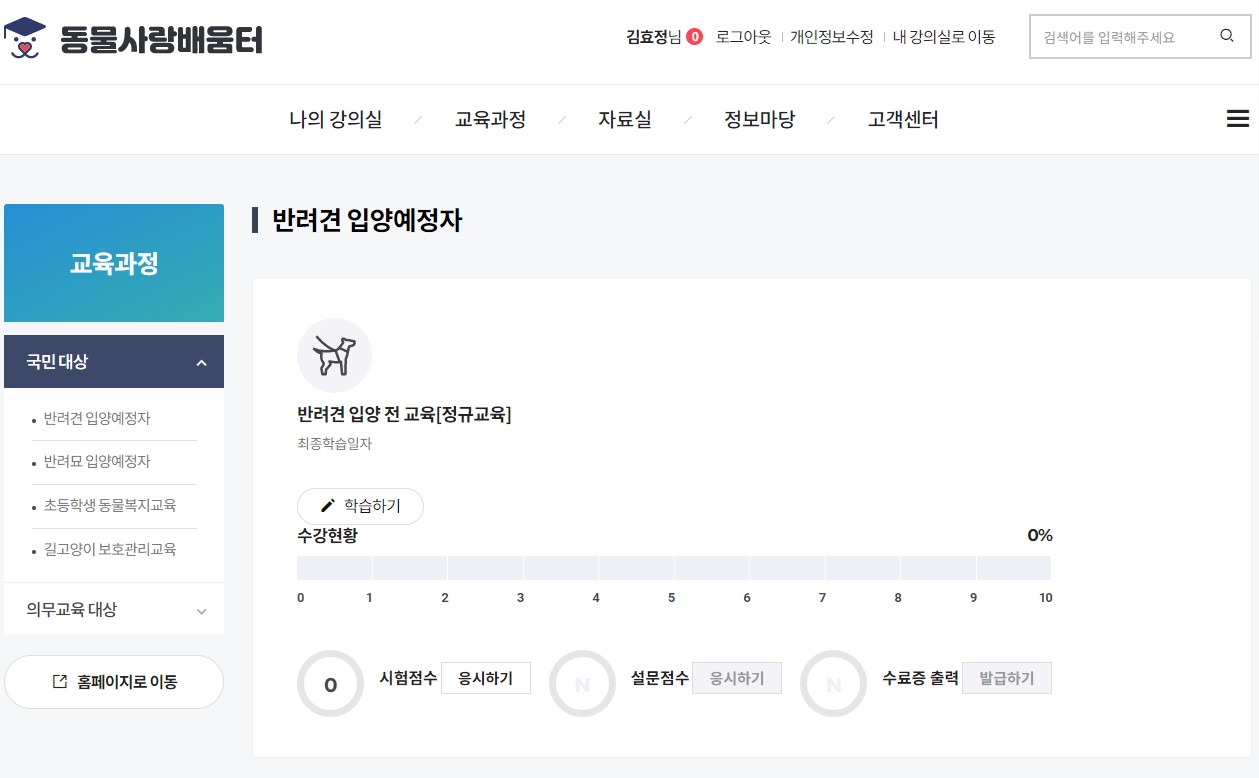Open the 교육과정 top menu
The image size is (1259, 778).
(x=490, y=120)
